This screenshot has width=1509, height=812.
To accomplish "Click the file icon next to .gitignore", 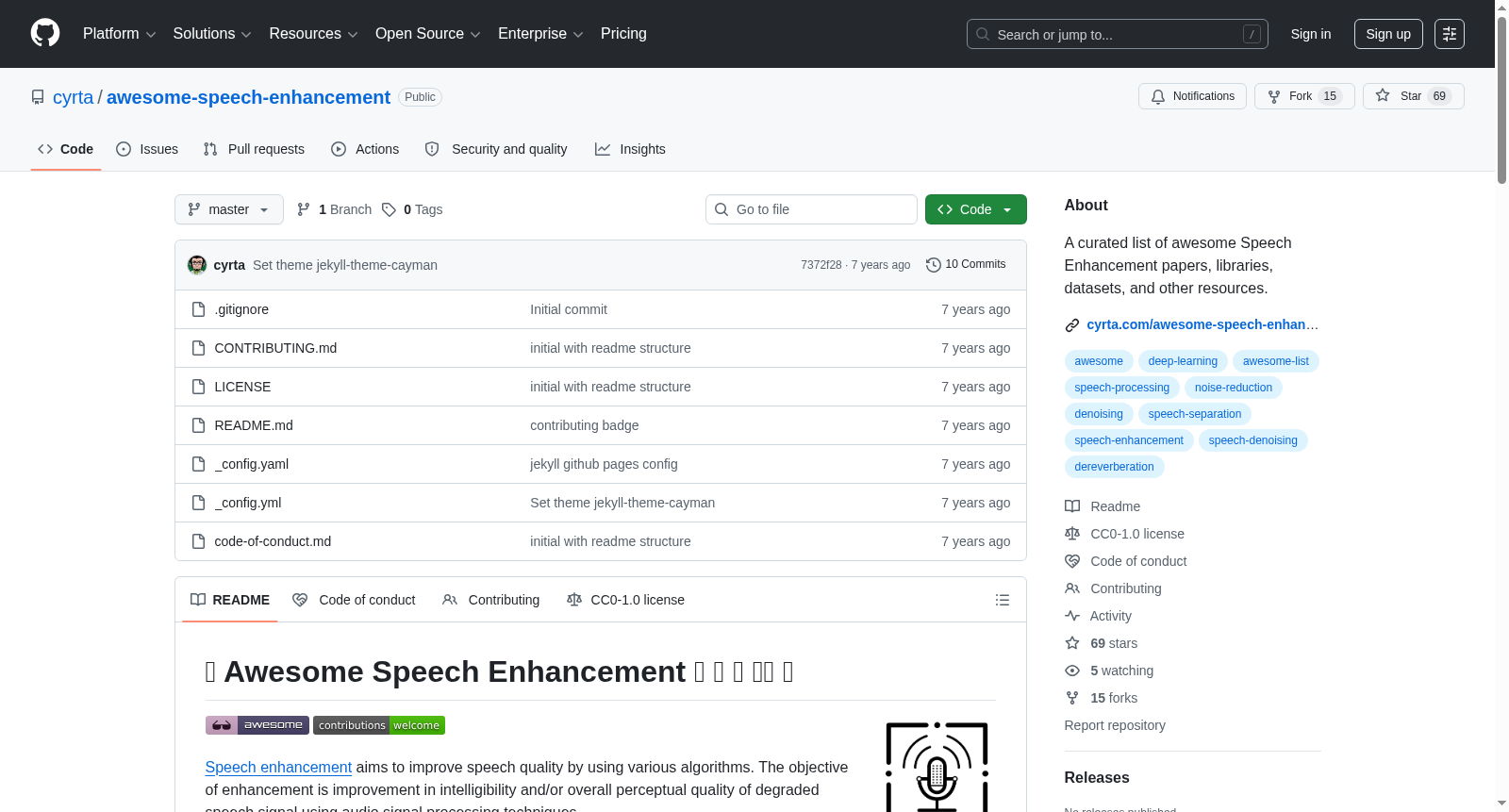I will pos(198,309).
